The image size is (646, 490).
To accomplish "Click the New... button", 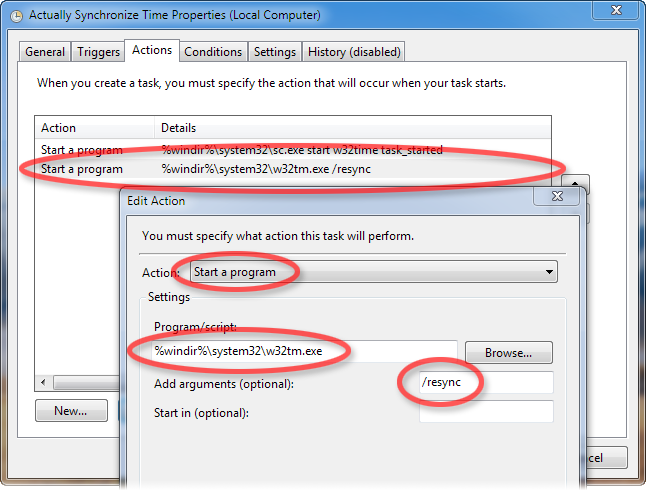I will 70,410.
